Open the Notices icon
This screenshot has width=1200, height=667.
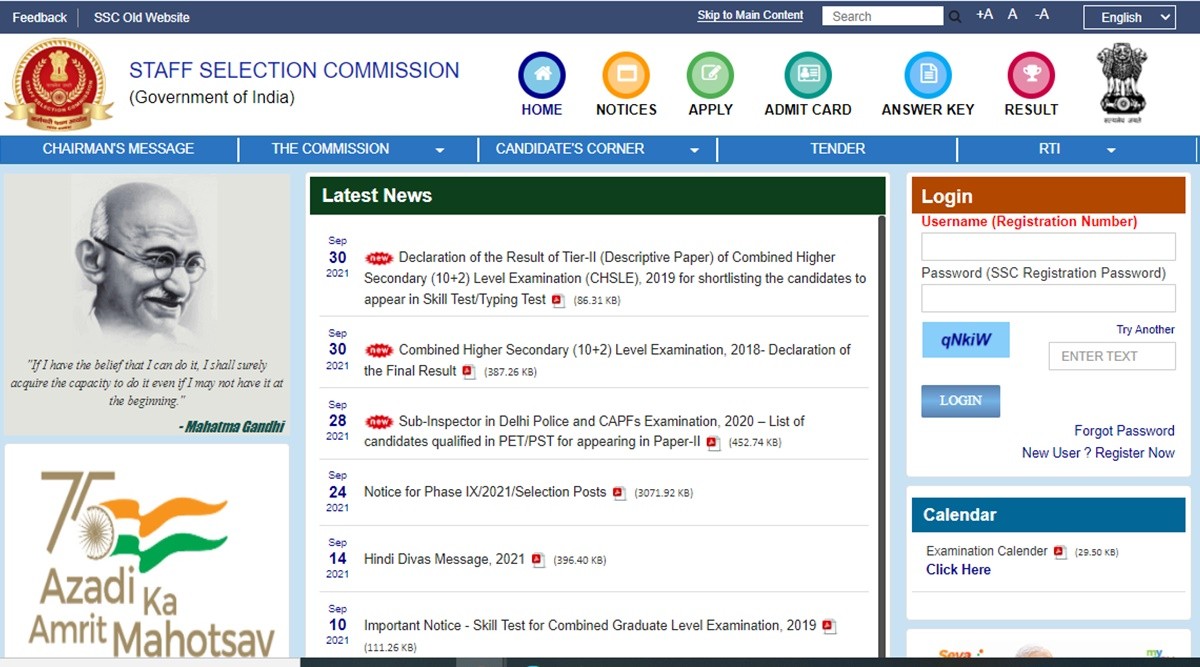click(x=626, y=75)
